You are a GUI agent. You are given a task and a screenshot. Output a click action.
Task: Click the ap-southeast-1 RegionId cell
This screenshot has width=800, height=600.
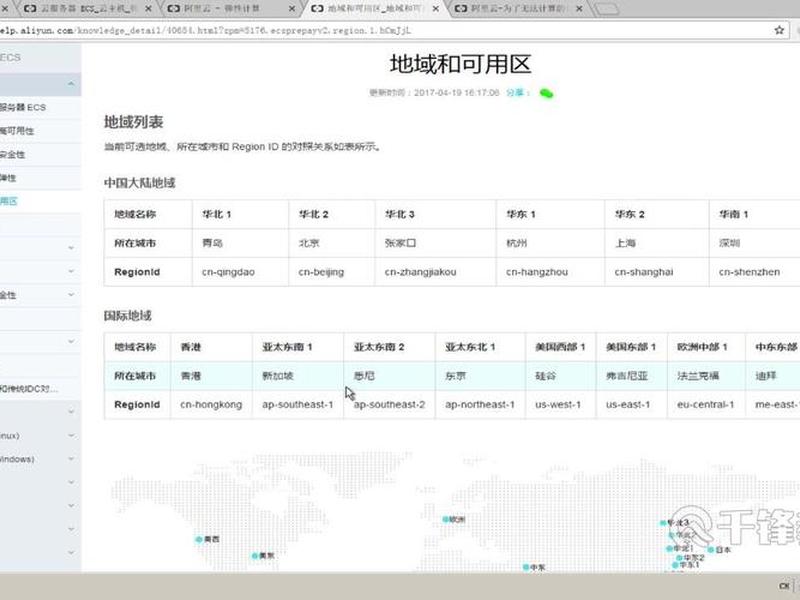click(298, 405)
